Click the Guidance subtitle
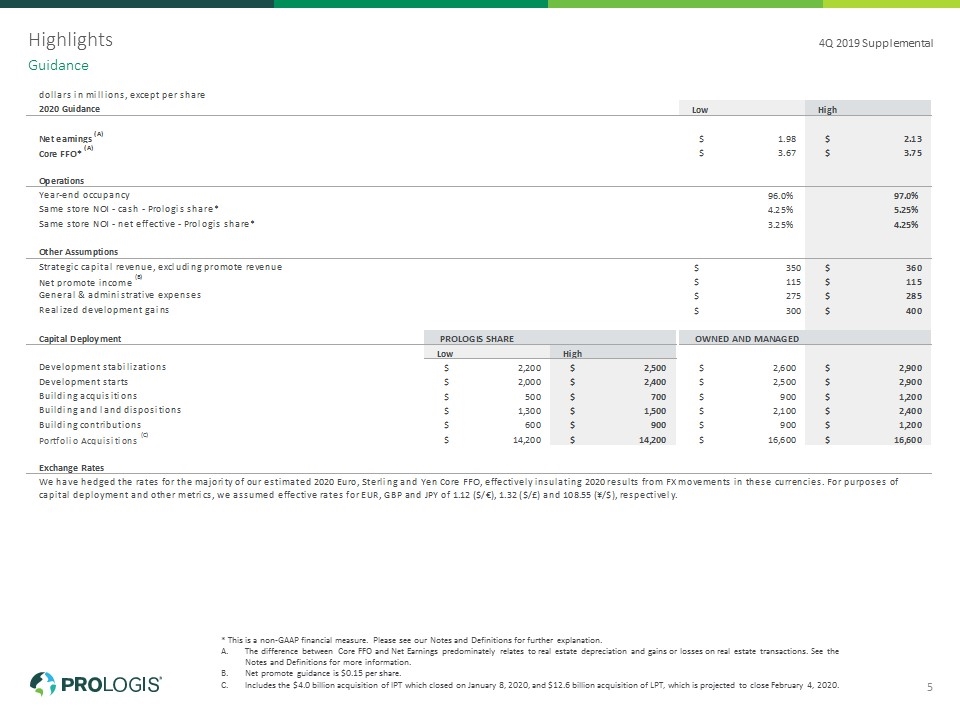Image resolution: width=960 pixels, height=720 pixels. pyautogui.click(x=58, y=66)
